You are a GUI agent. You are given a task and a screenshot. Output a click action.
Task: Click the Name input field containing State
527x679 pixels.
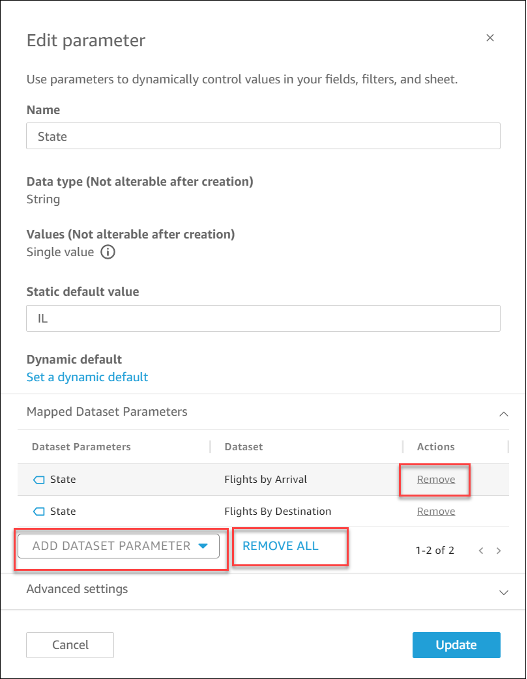click(263, 136)
